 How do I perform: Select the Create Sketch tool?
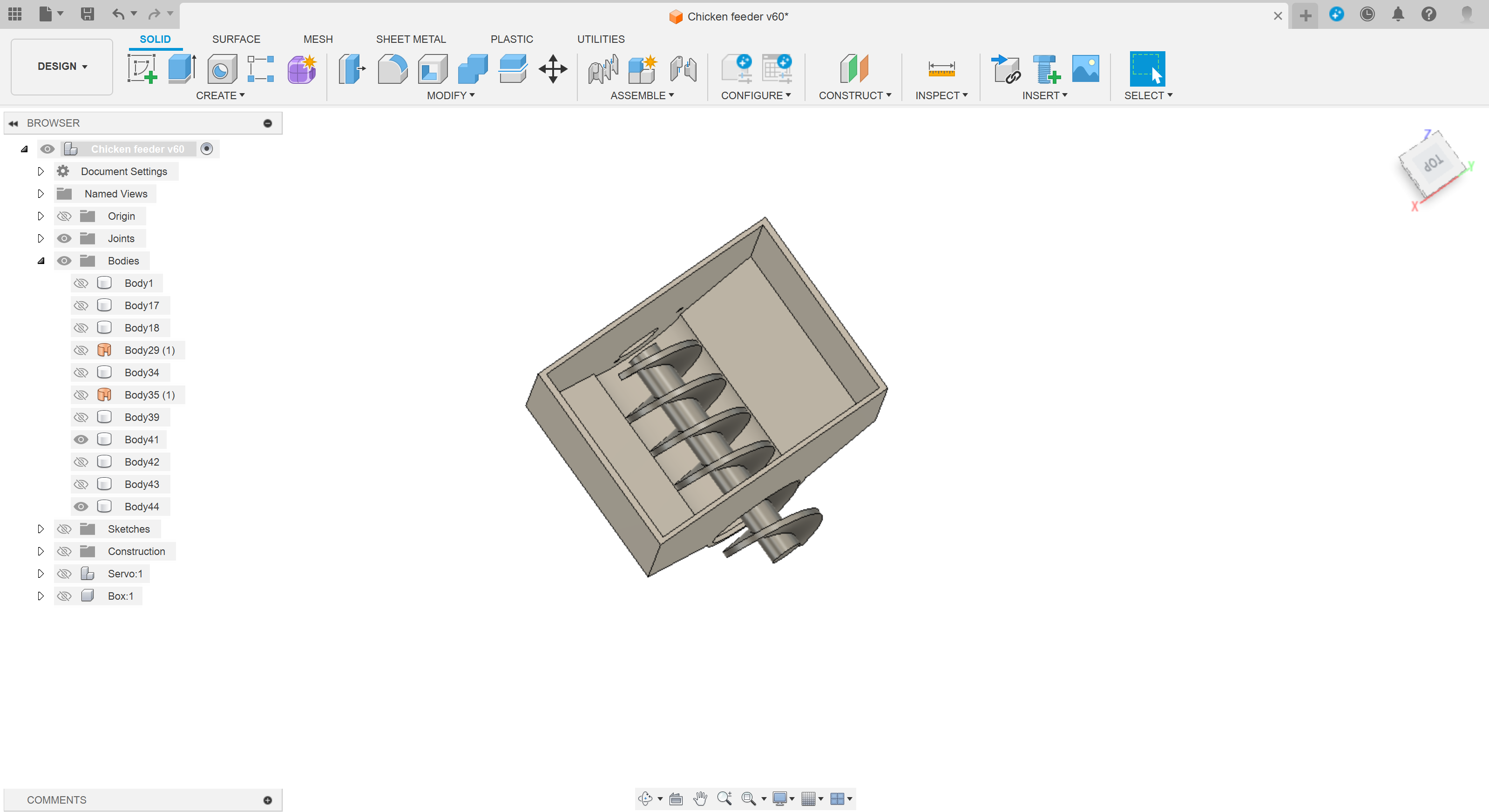[142, 69]
